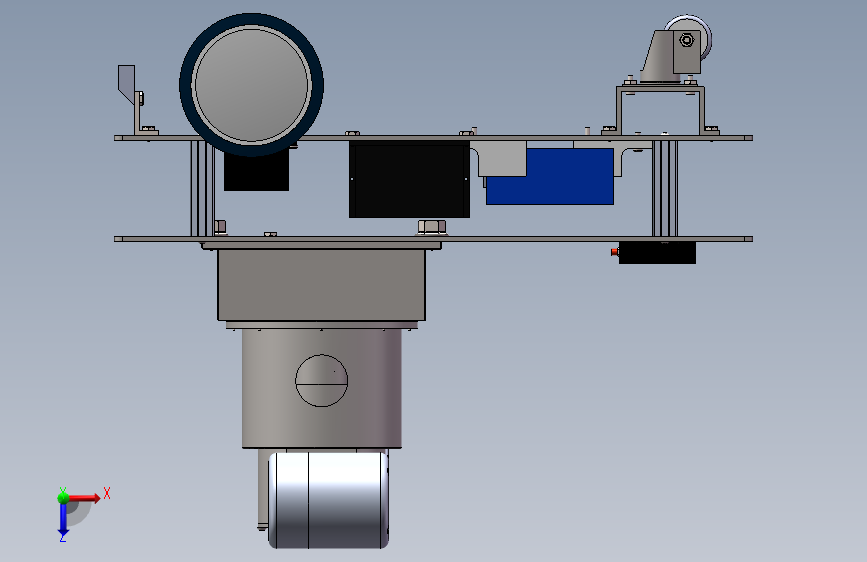Viewport: 867px width, 562px height.
Task: Select the black switch box under lower plate
Action: pos(657,253)
